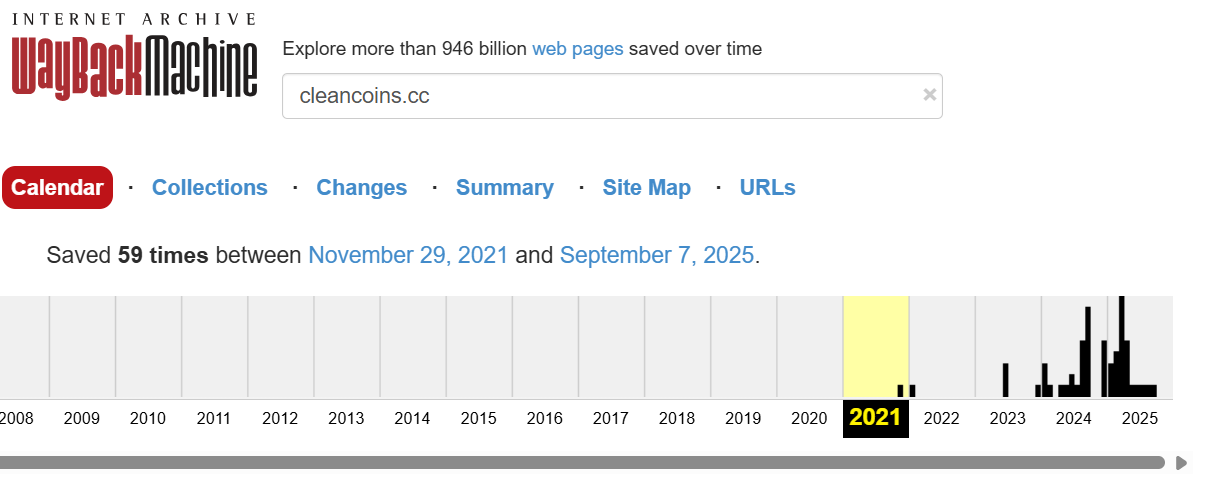Switch to the URLs tab
Image resolution: width=1211 pixels, height=492 pixels.
coord(768,188)
